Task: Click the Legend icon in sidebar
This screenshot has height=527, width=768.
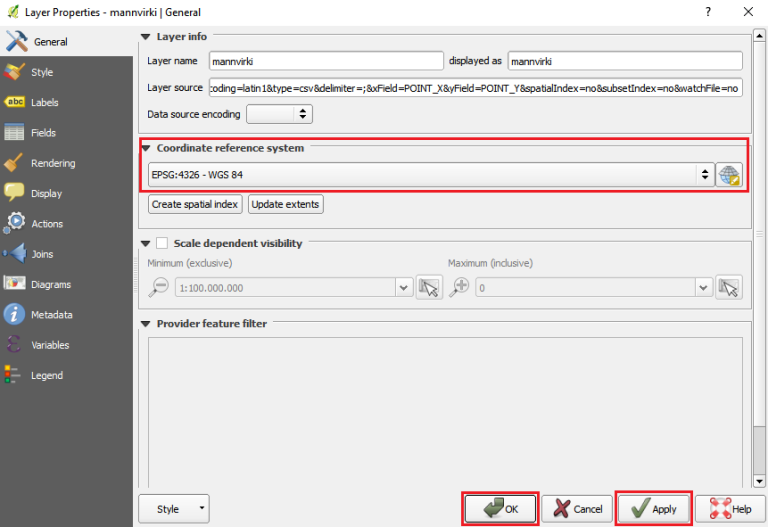Action: coord(15,375)
